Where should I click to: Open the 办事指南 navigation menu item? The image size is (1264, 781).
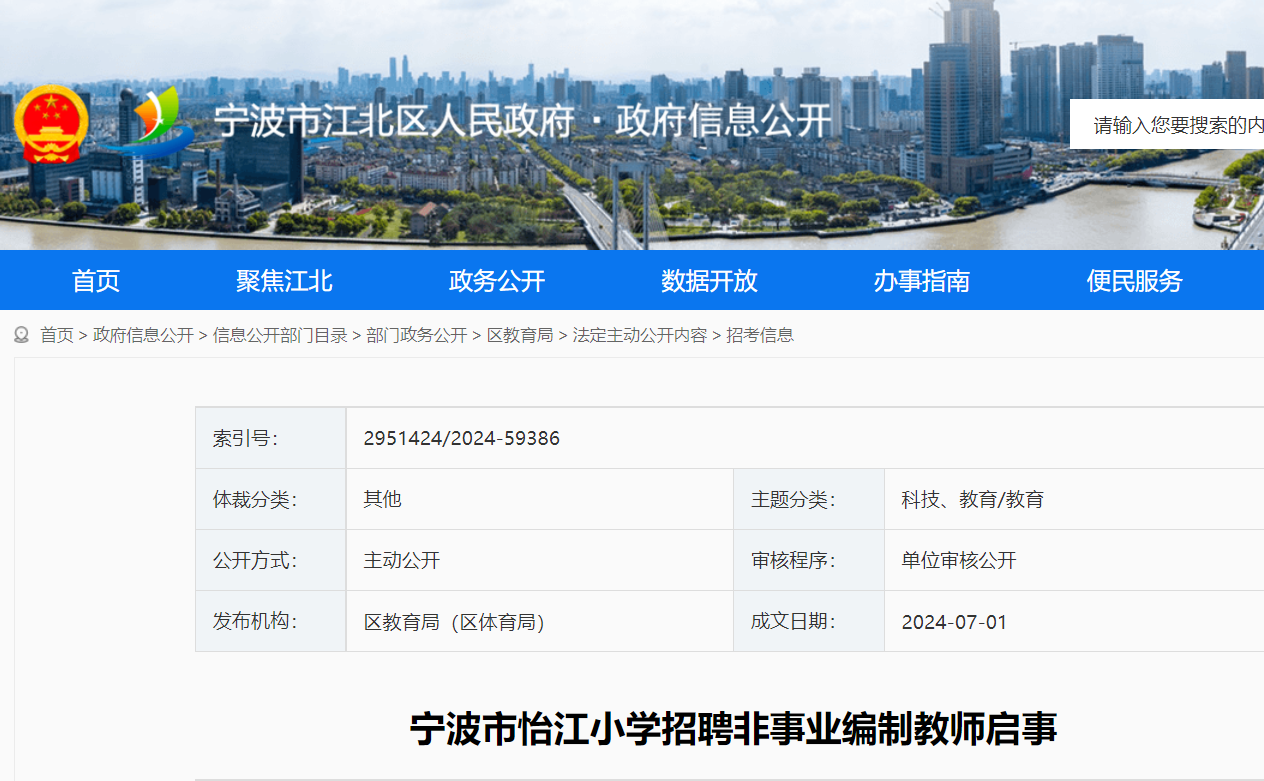(x=922, y=281)
